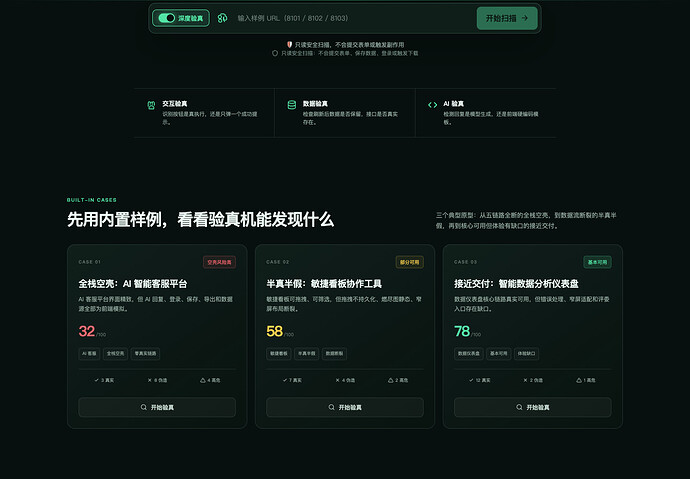The height and width of the screenshot is (479, 690).
Task: Toggle the 深度验真 switch
Action: pyautogui.click(x=167, y=18)
